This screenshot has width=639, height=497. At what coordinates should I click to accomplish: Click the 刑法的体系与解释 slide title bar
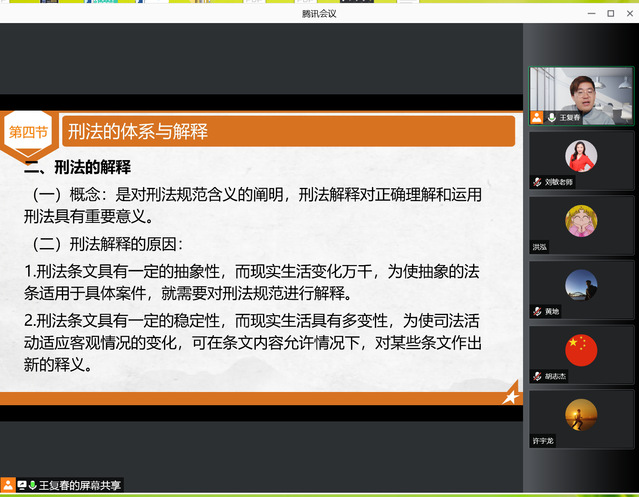coord(288,131)
